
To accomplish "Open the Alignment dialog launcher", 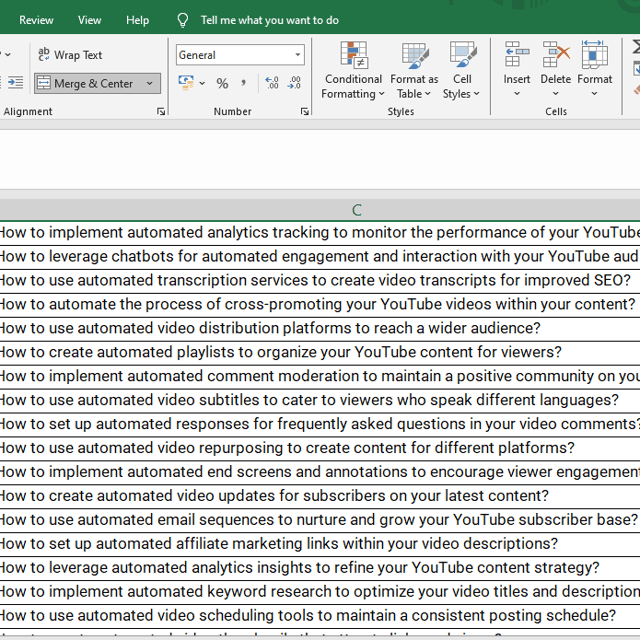I will pyautogui.click(x=161, y=111).
